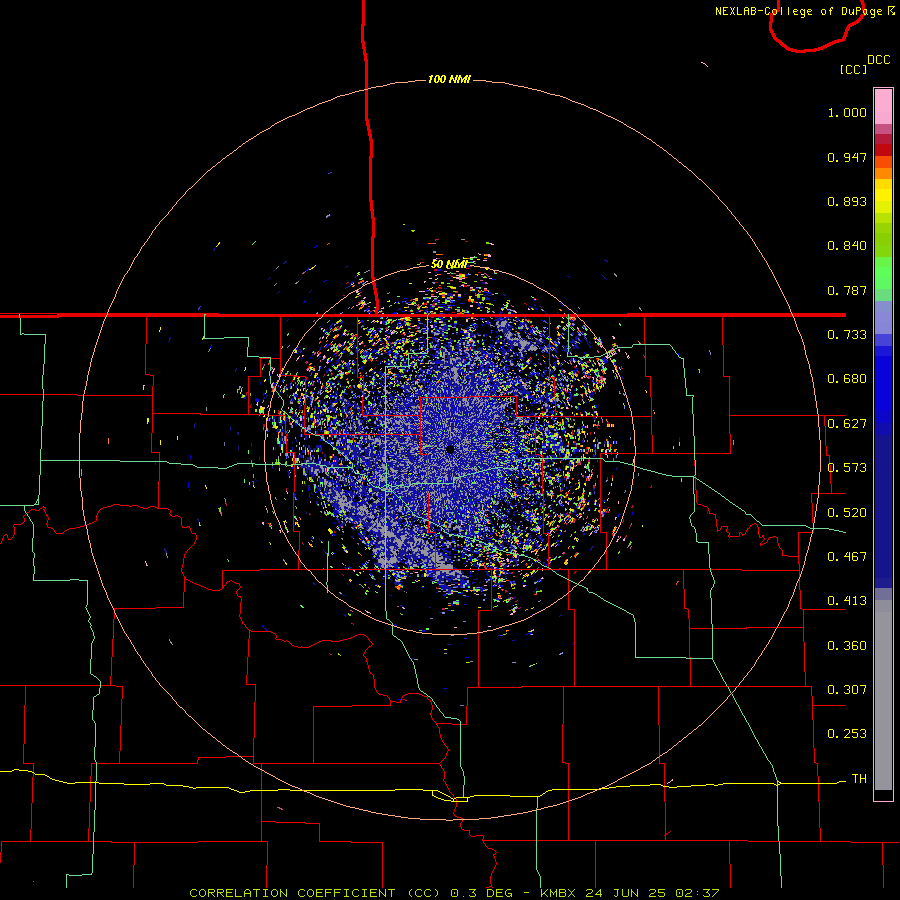Click the TH threshold label
The width and height of the screenshot is (900, 900).
tap(859, 779)
